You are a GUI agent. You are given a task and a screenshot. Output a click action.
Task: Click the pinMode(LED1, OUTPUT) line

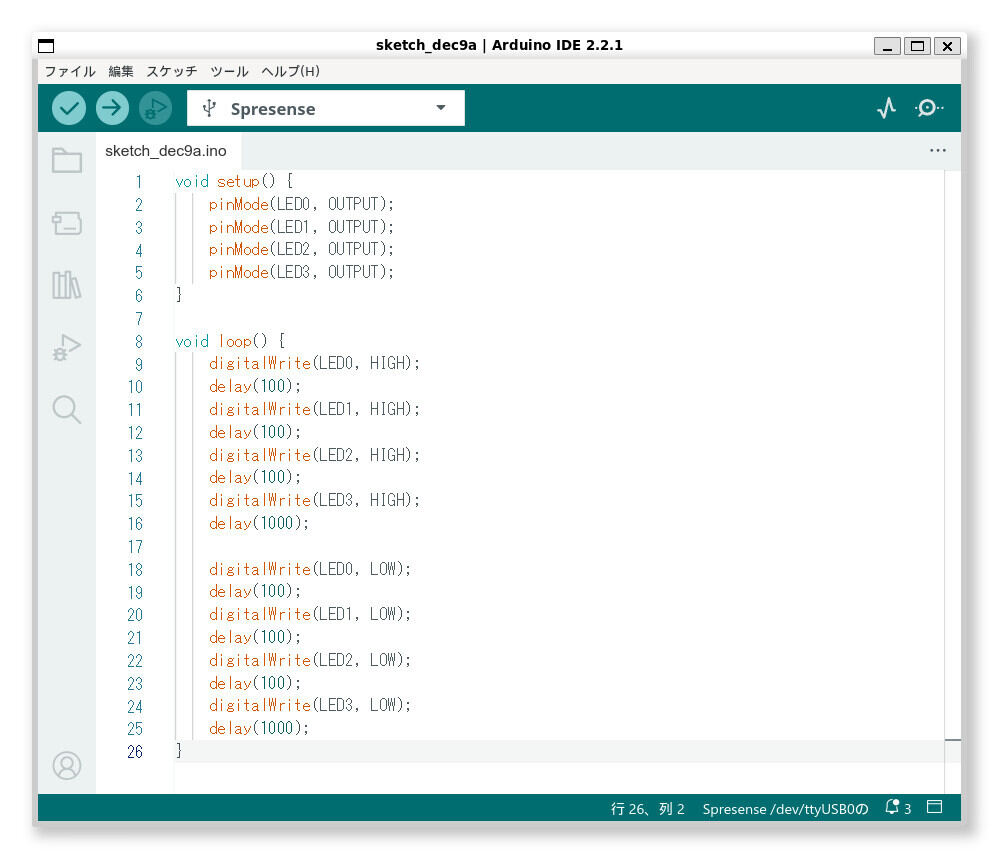pos(301,227)
